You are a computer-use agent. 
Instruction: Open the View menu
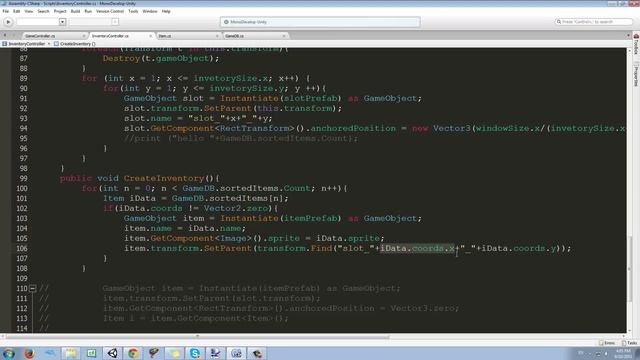[29, 11]
